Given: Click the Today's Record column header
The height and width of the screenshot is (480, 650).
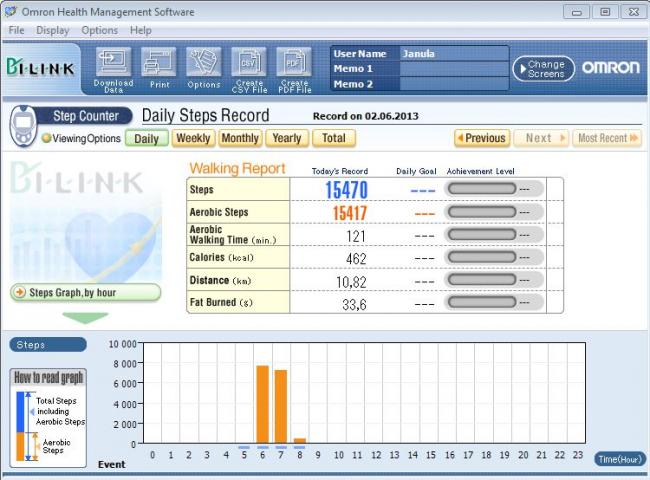Looking at the screenshot, I should [x=340, y=171].
